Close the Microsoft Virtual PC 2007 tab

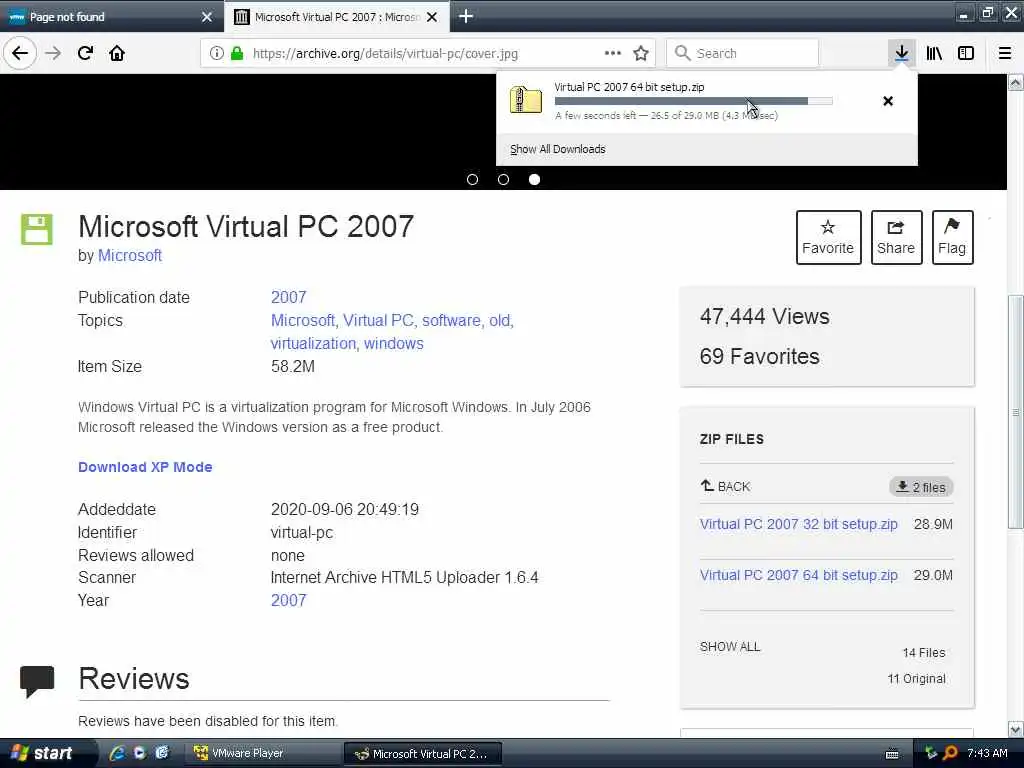click(x=432, y=17)
